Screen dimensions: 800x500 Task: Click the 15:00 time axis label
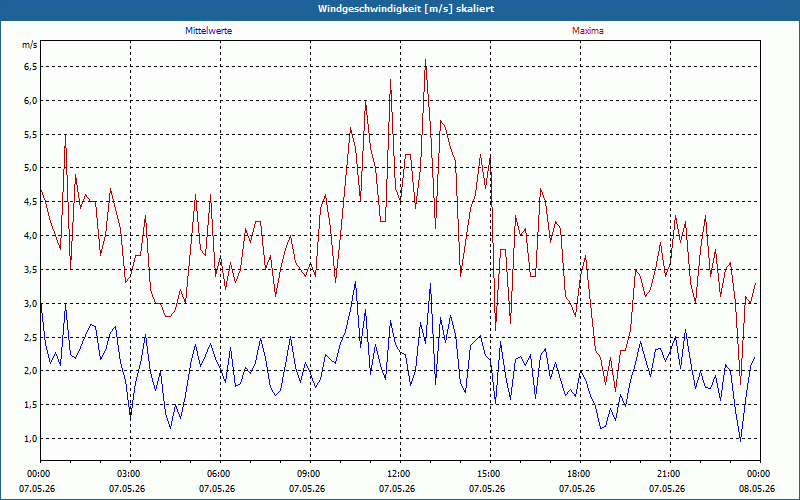pos(490,474)
